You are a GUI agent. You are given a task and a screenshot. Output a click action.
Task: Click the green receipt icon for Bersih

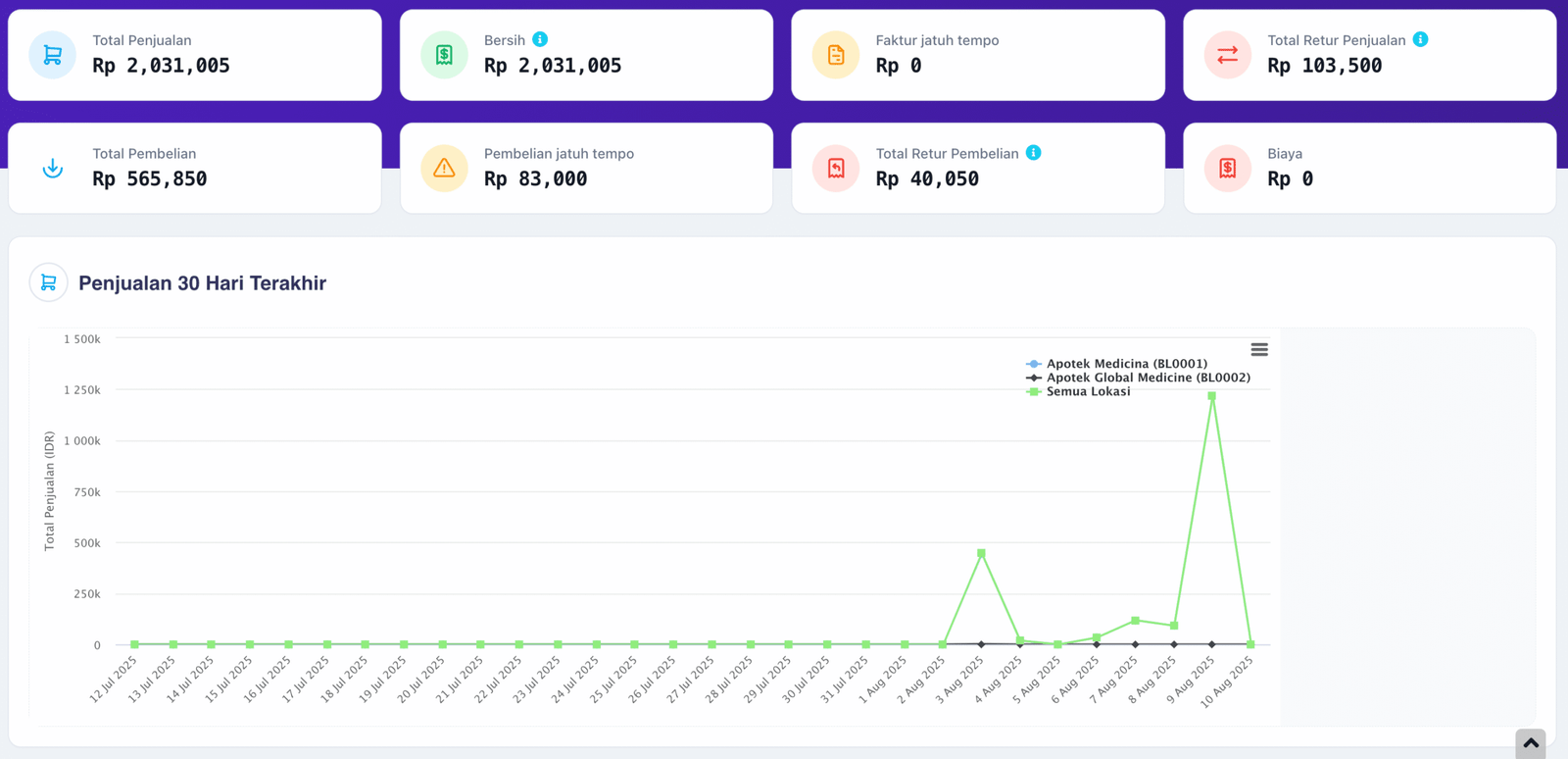pos(444,55)
